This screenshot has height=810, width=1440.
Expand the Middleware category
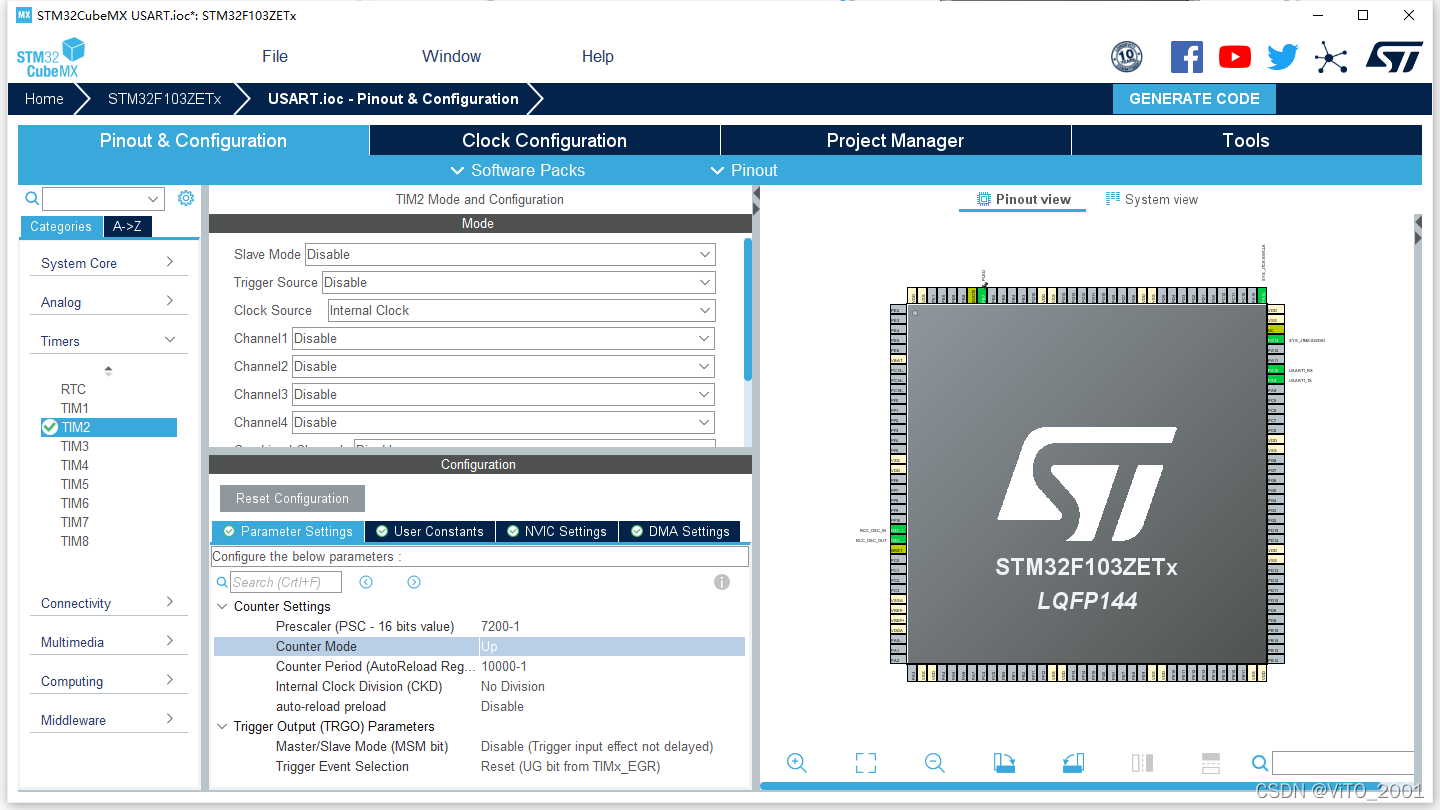coord(108,720)
